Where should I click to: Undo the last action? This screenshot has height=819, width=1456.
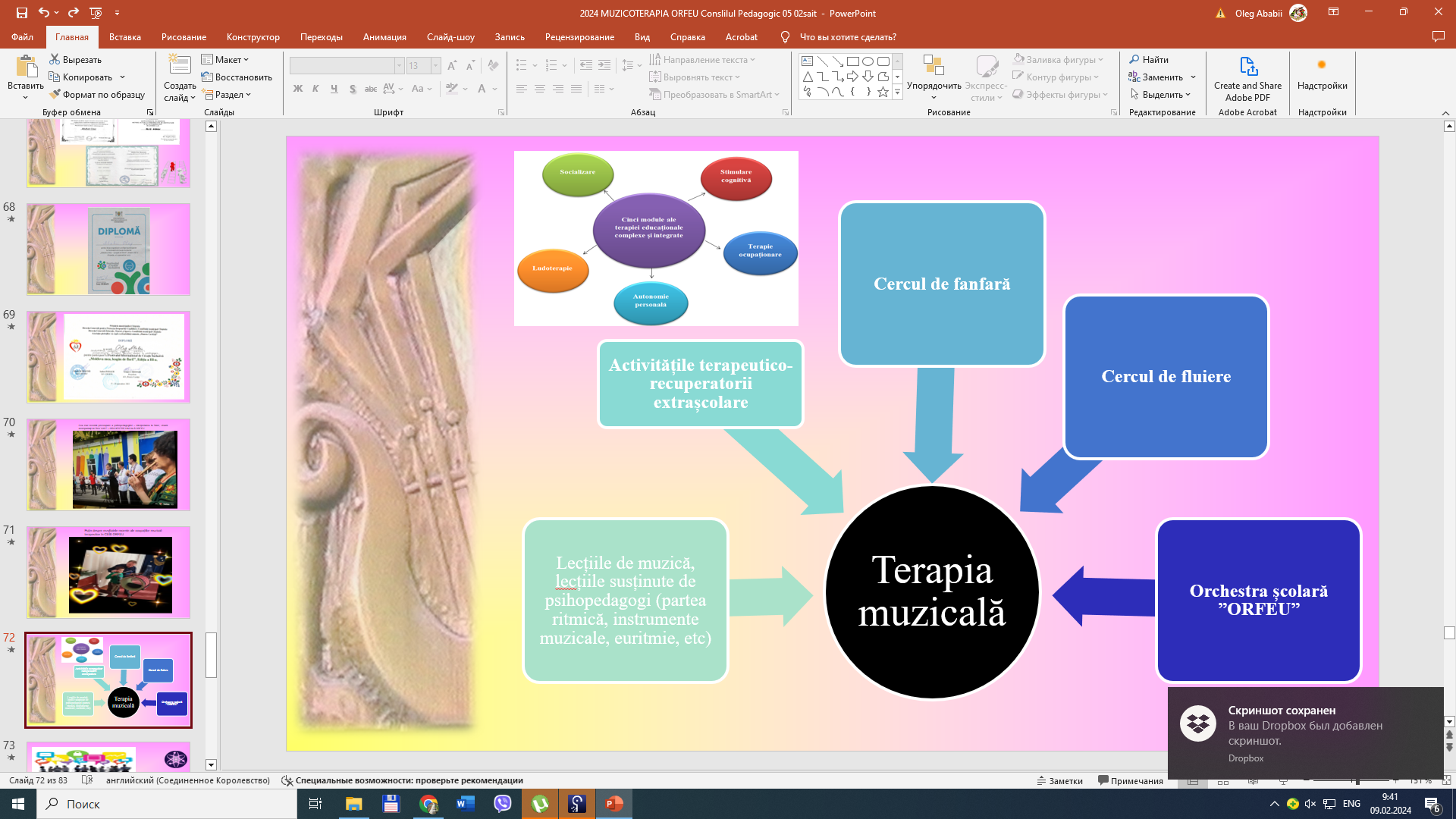pos(44,13)
